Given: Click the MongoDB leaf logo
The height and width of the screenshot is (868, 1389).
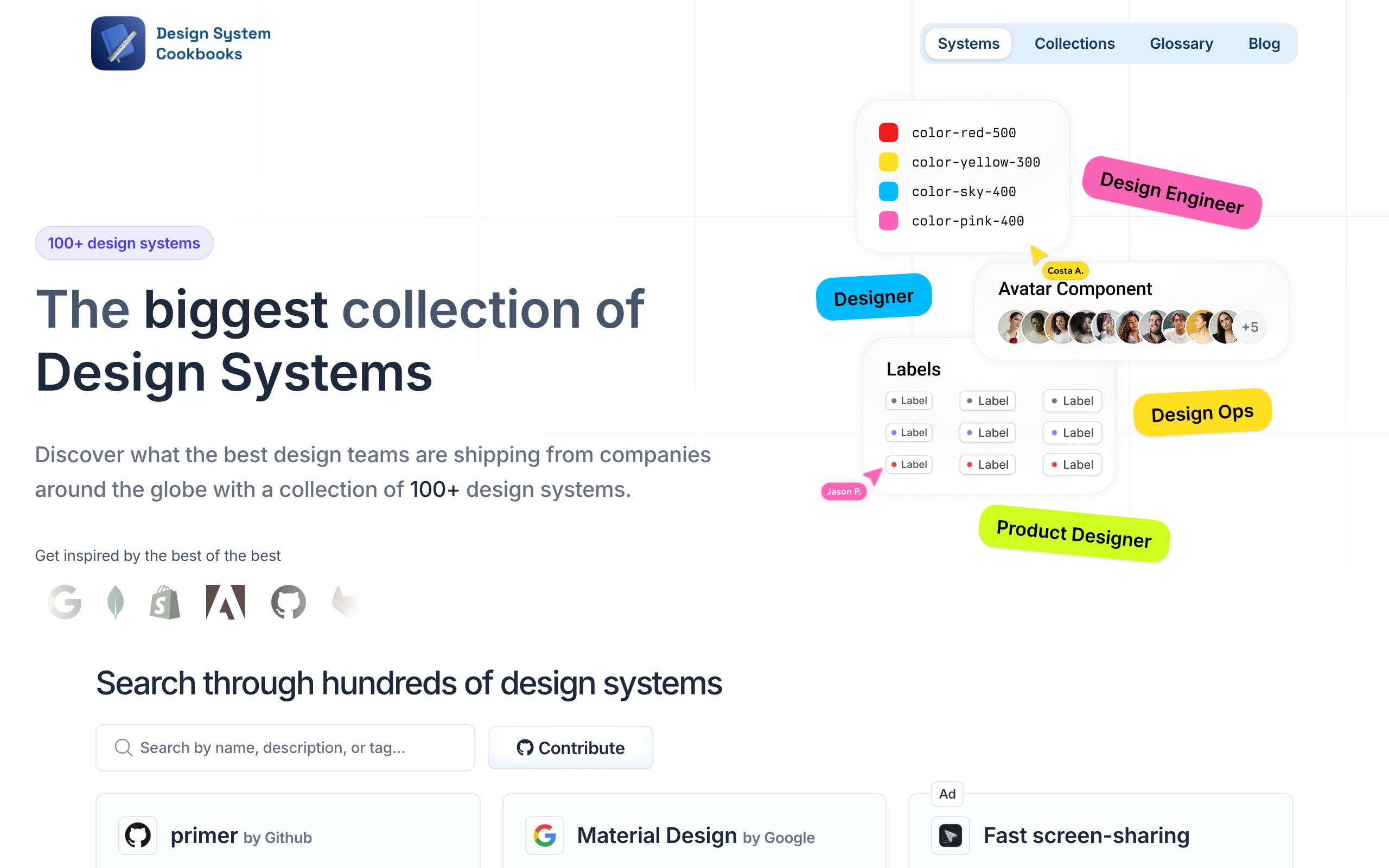Looking at the screenshot, I should (116, 602).
